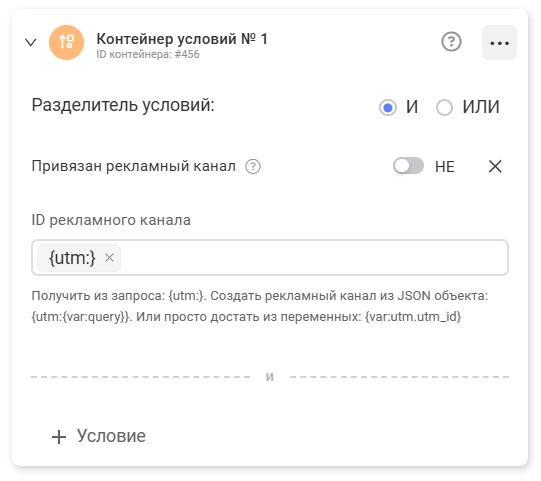541x481 pixels.
Task: Delete the {utm:} tag from the field
Action: tap(109, 257)
